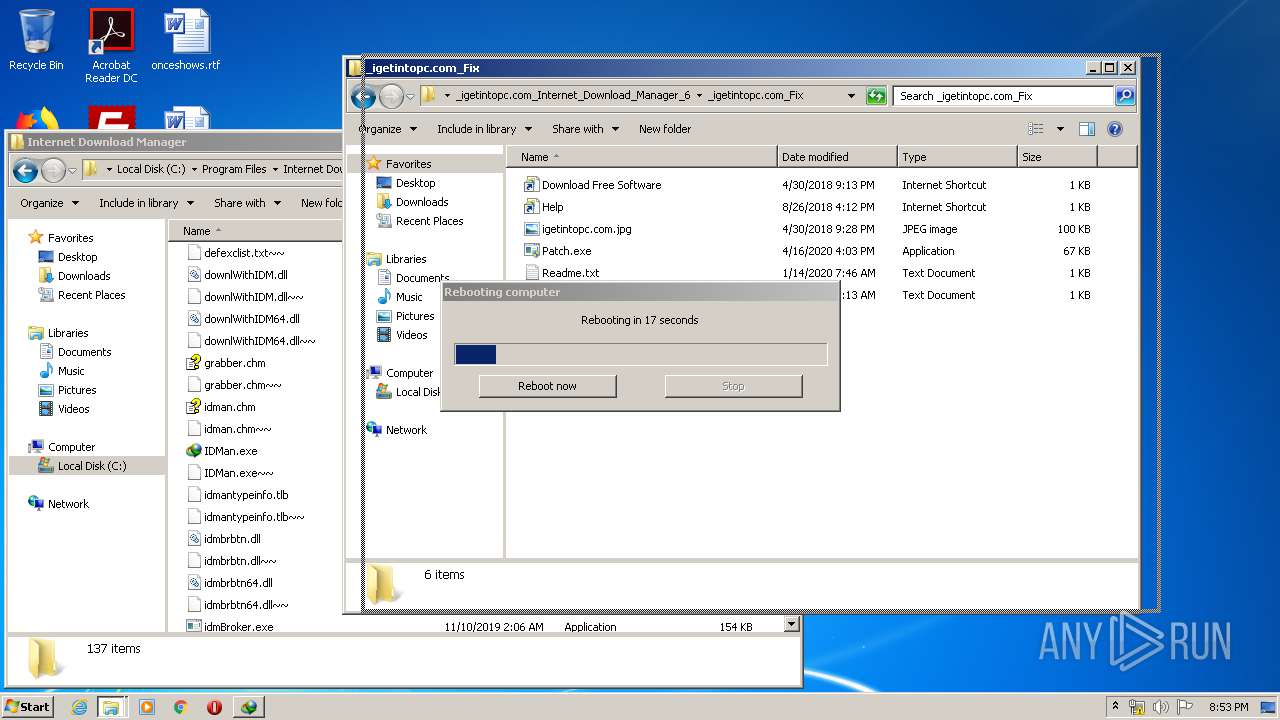The width and height of the screenshot is (1280, 720).
Task: Open onceshows.rtf desktop file
Action: [186, 40]
